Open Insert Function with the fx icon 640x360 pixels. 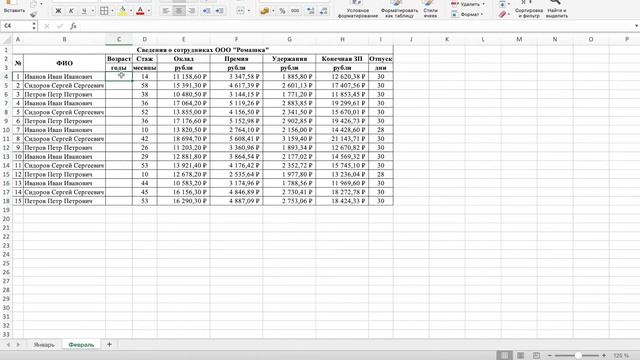pos(73,26)
